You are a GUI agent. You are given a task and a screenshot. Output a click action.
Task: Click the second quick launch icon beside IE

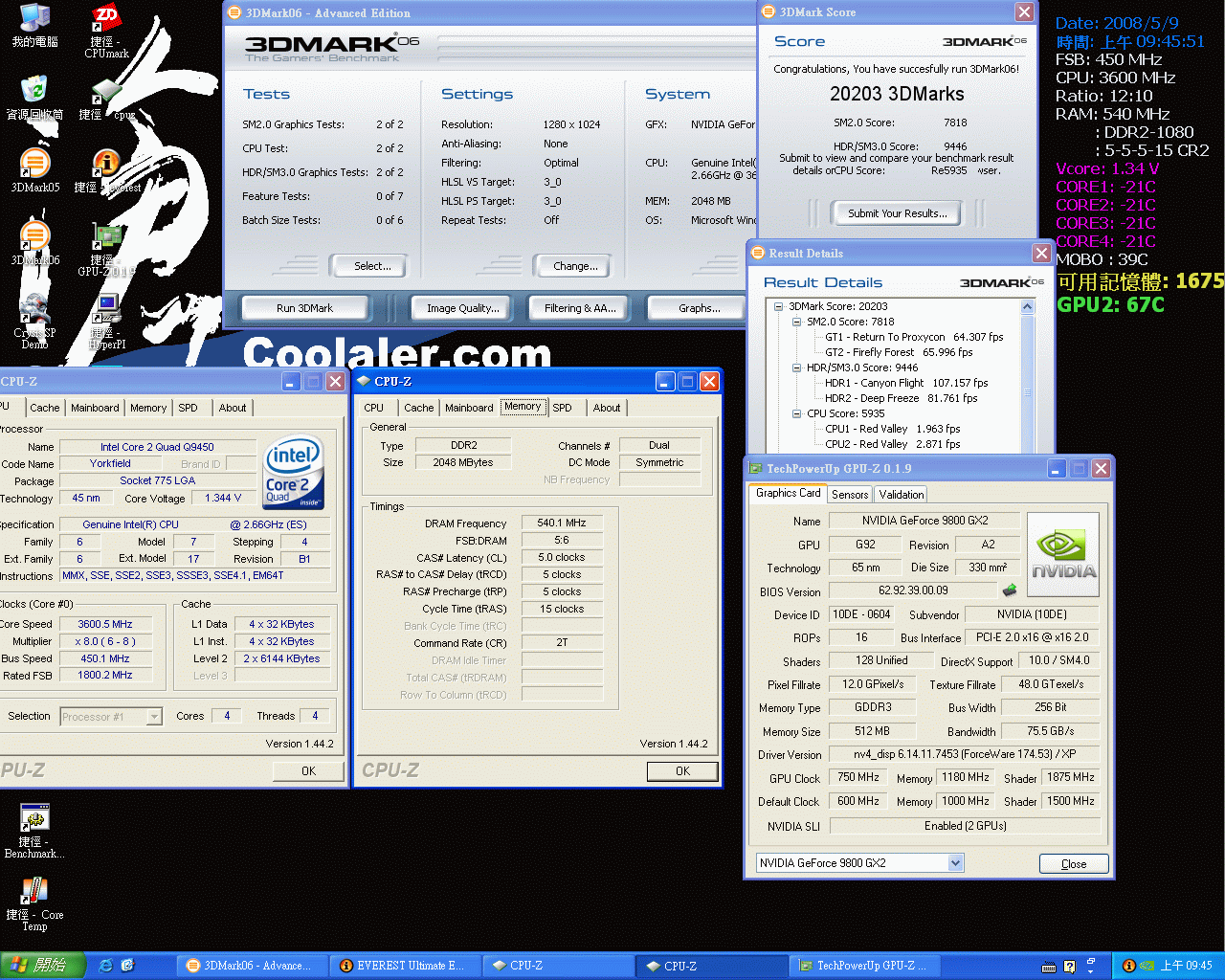tap(128, 966)
